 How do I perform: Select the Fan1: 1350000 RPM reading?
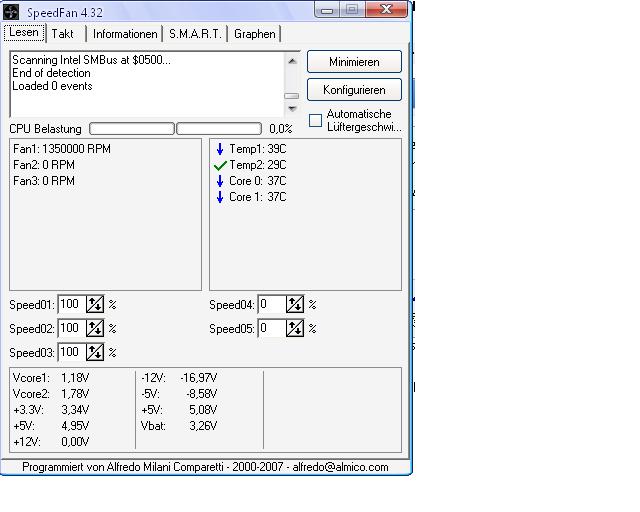pos(62,149)
